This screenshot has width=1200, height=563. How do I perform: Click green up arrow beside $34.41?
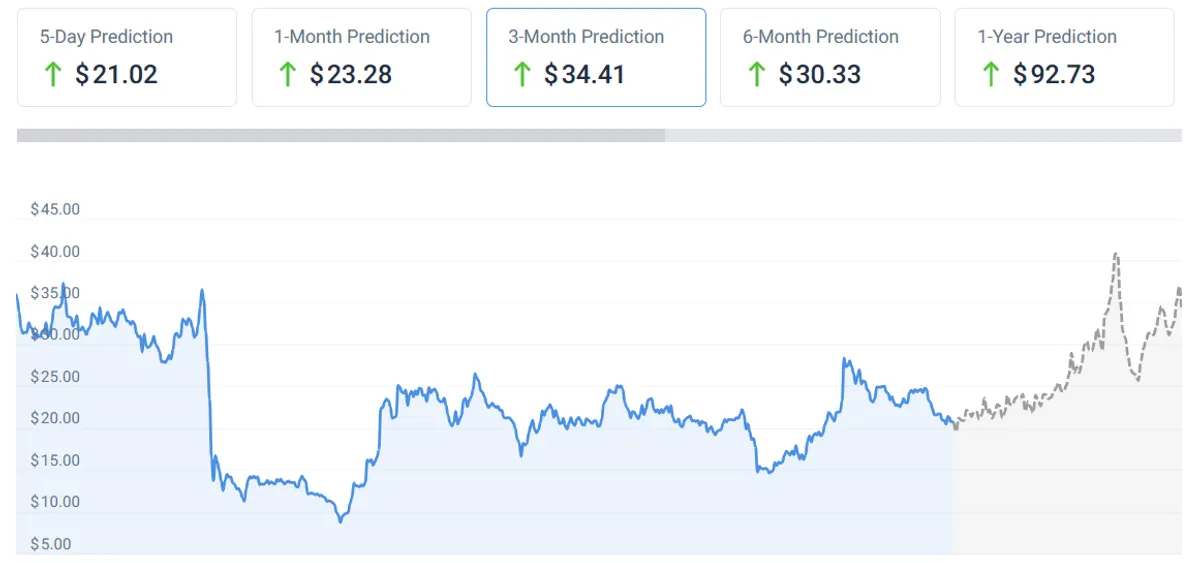(522, 74)
